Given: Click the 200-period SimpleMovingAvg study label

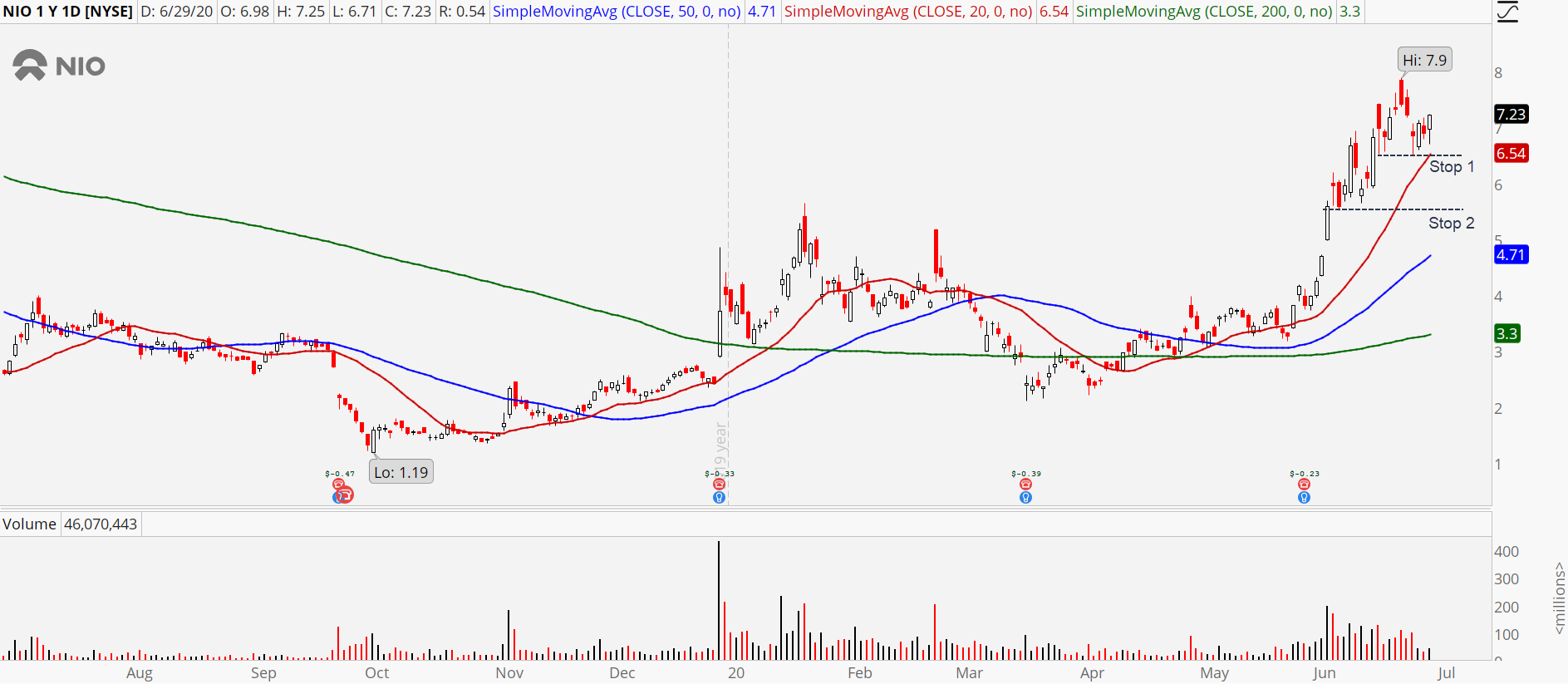Looking at the screenshot, I should (x=1204, y=12).
